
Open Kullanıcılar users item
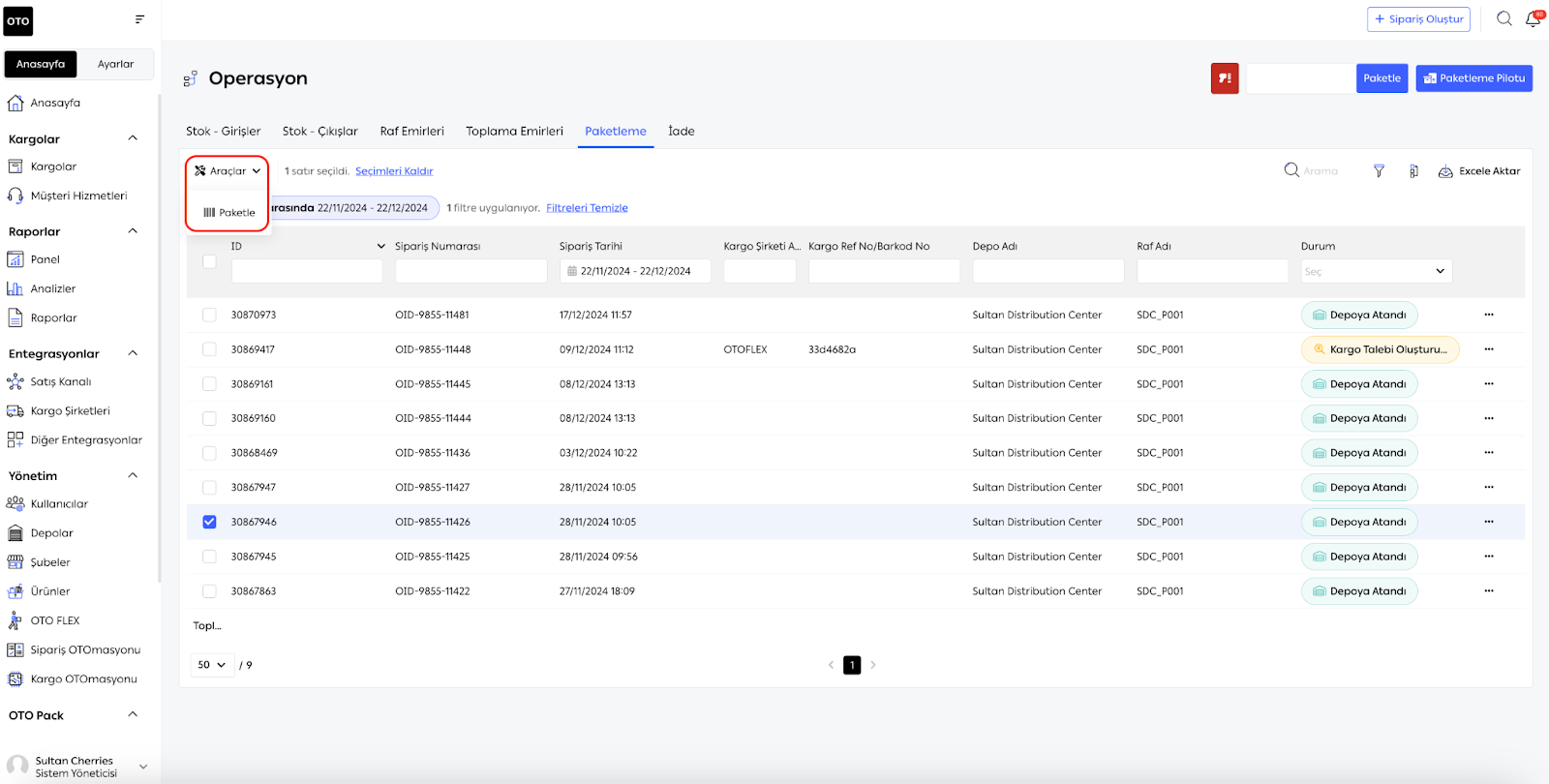tap(47, 503)
